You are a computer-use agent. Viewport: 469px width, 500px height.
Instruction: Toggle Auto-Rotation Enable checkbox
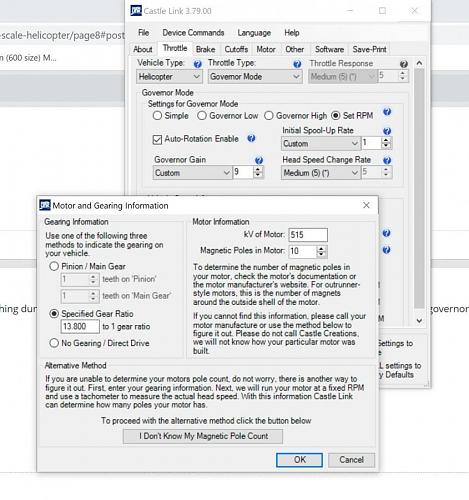(157, 139)
